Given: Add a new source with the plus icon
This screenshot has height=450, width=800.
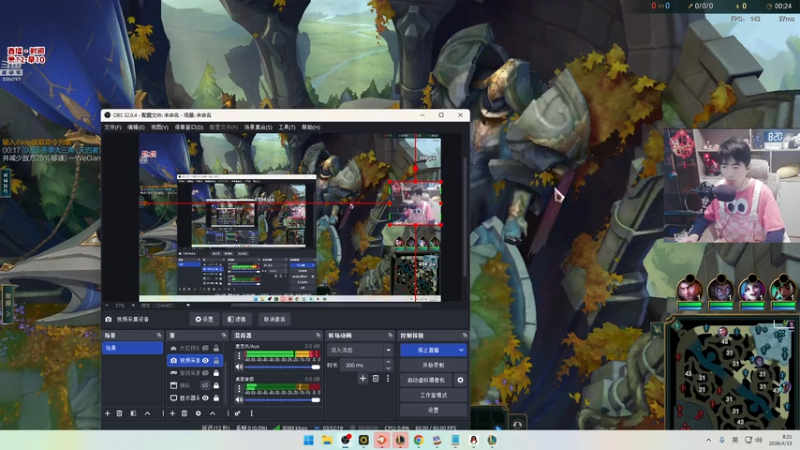Looking at the screenshot, I should (172, 413).
